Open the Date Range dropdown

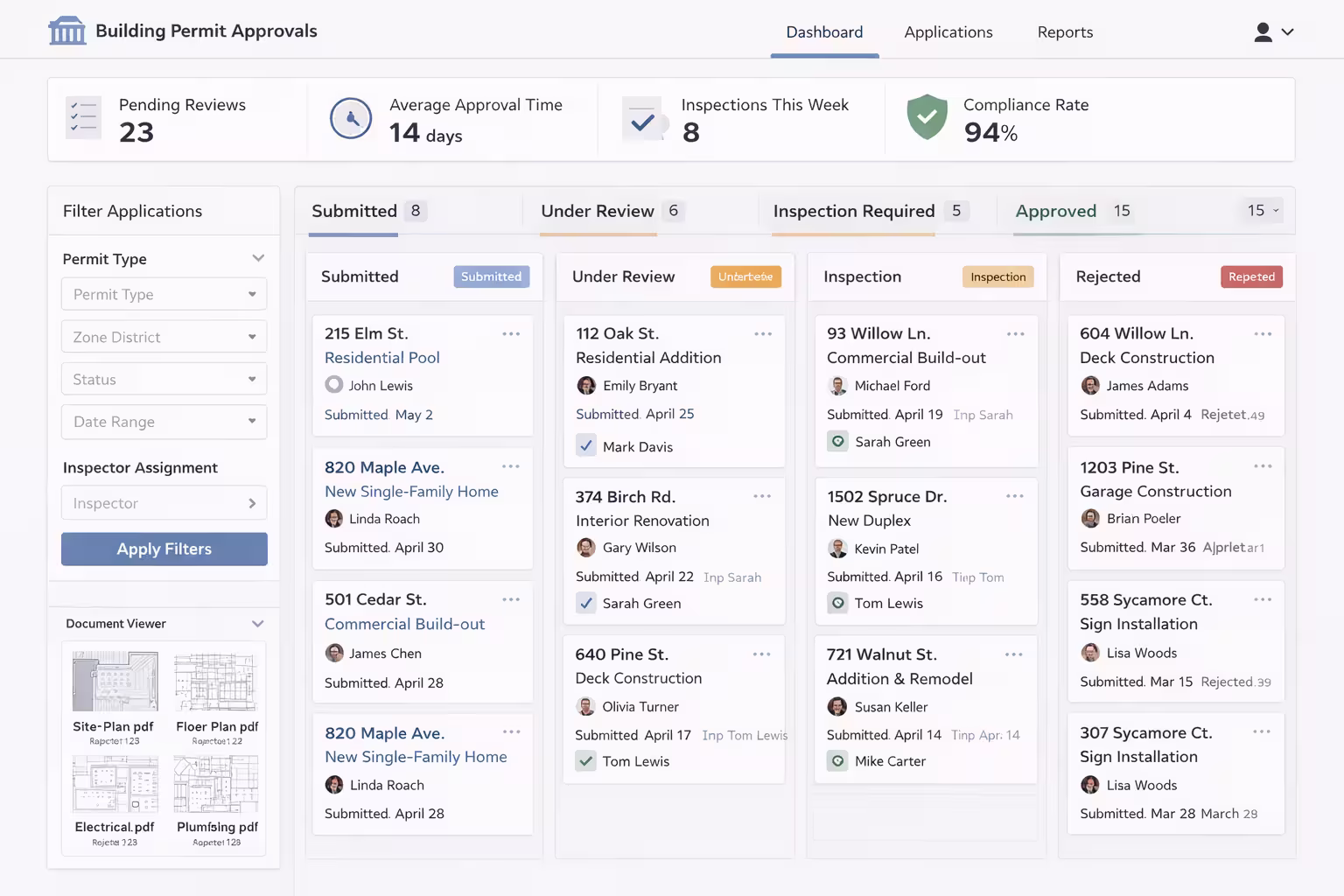click(164, 422)
